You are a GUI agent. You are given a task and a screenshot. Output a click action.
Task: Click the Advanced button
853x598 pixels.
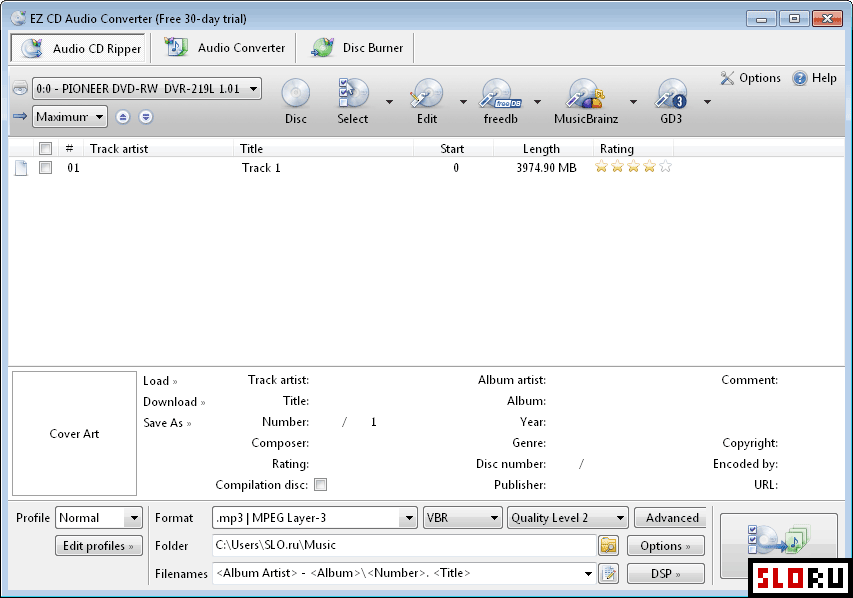tap(670, 517)
